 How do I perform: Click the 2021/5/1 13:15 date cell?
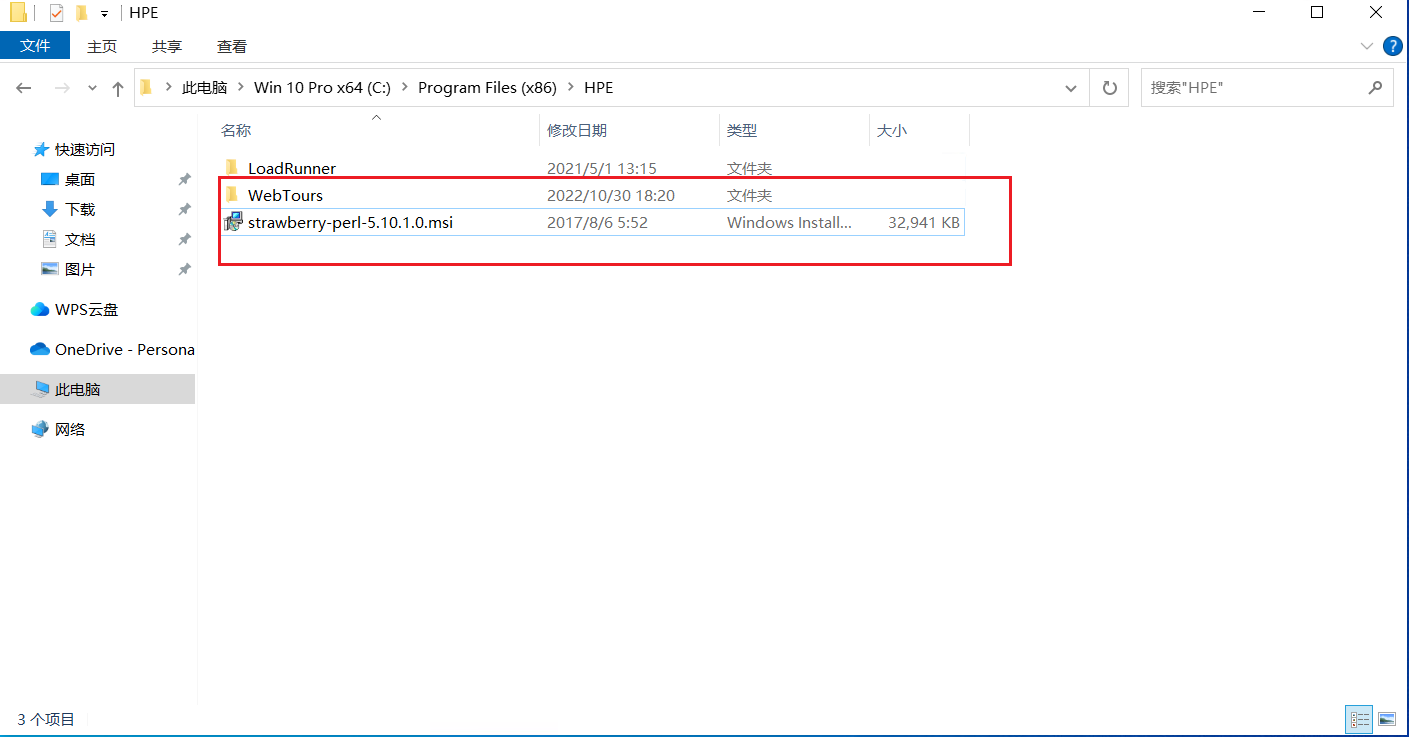coord(602,168)
